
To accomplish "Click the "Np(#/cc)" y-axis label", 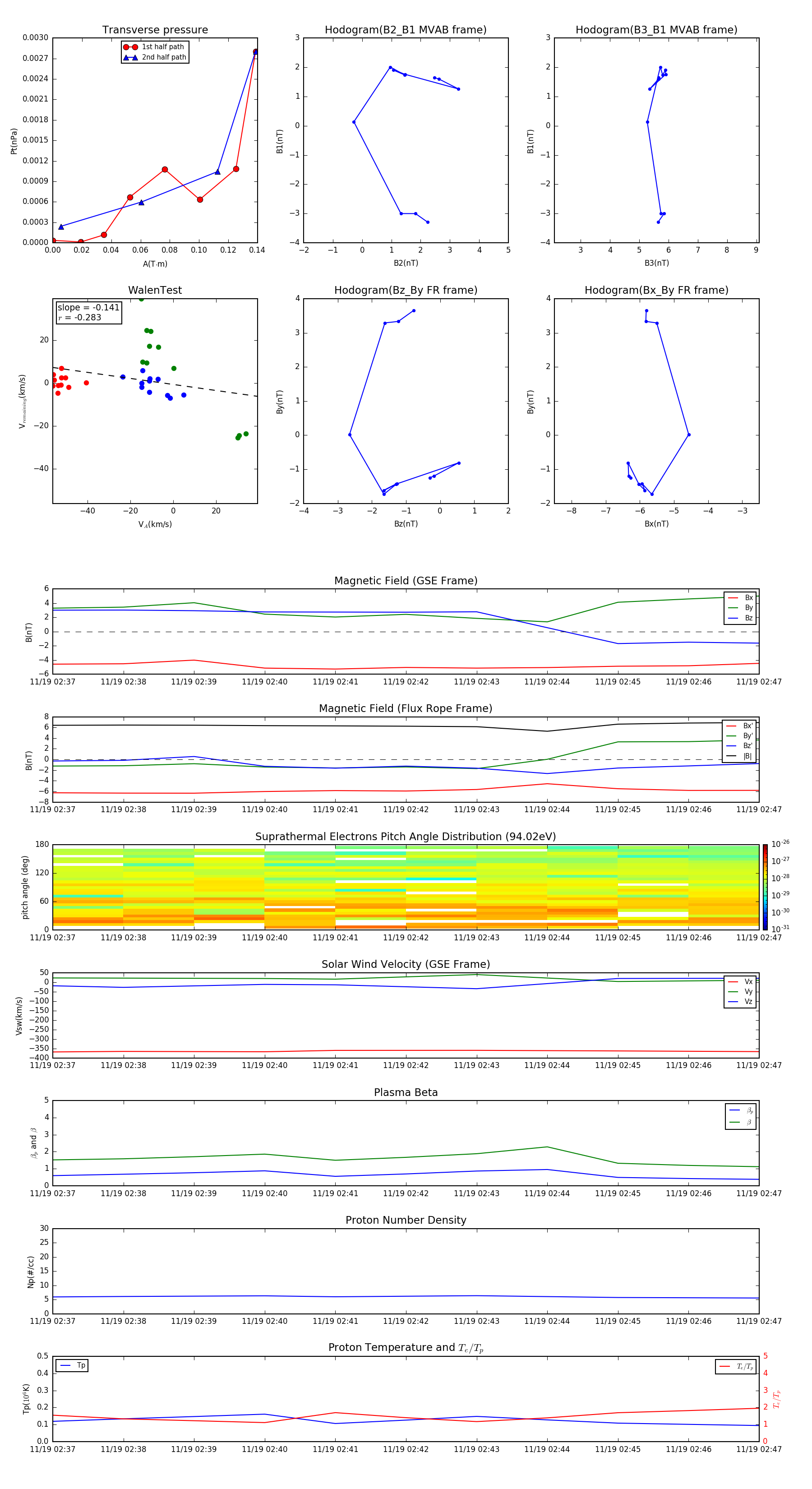I will [x=31, y=1272].
